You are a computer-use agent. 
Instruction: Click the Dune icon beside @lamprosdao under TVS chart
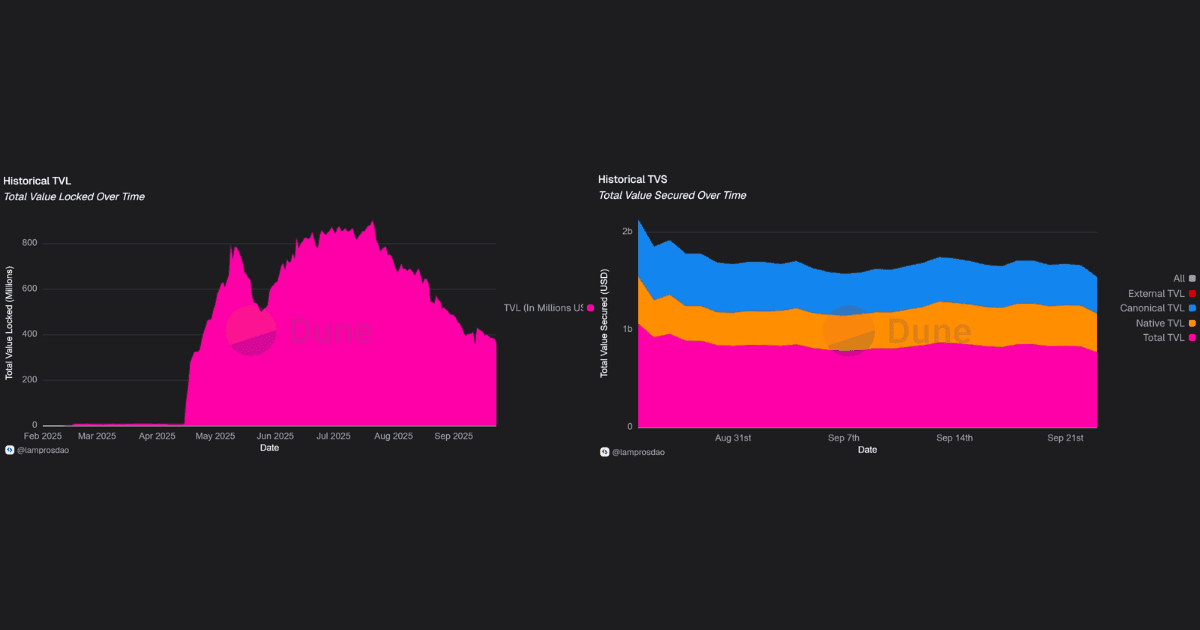[603, 452]
